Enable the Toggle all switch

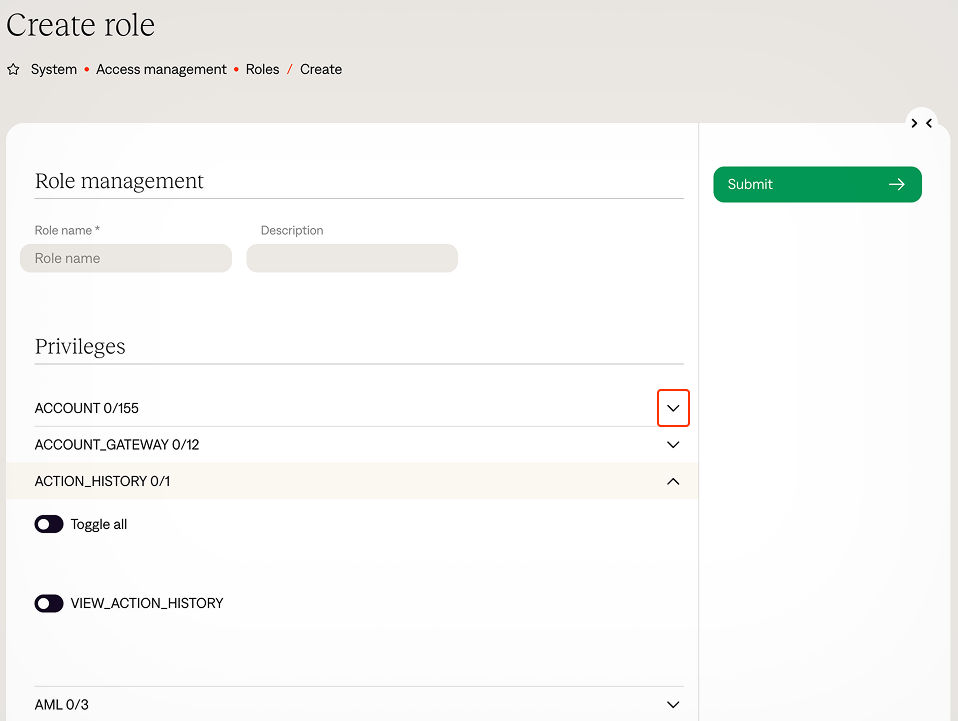click(x=49, y=524)
